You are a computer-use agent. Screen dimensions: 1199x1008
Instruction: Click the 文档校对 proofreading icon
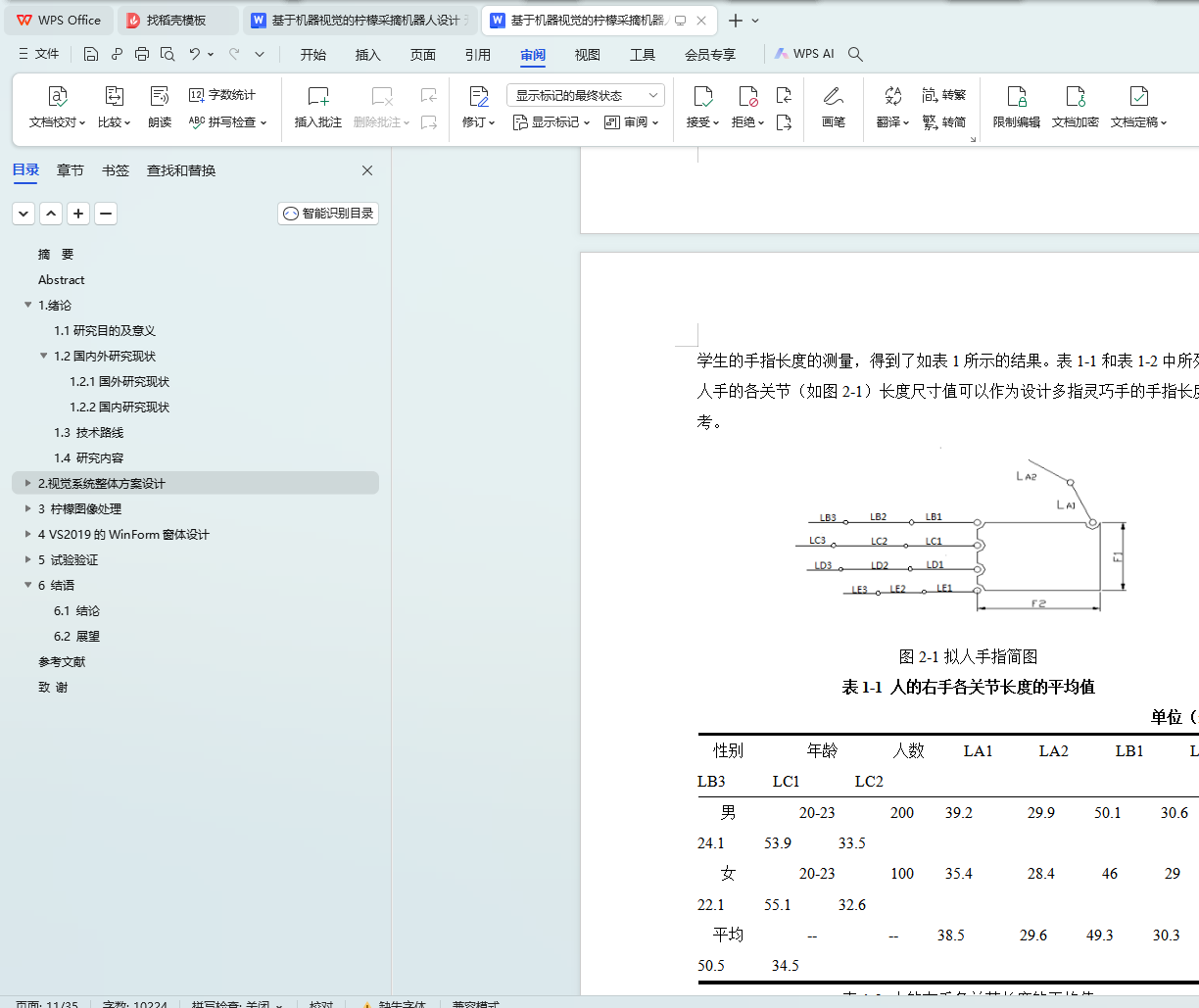[58, 96]
